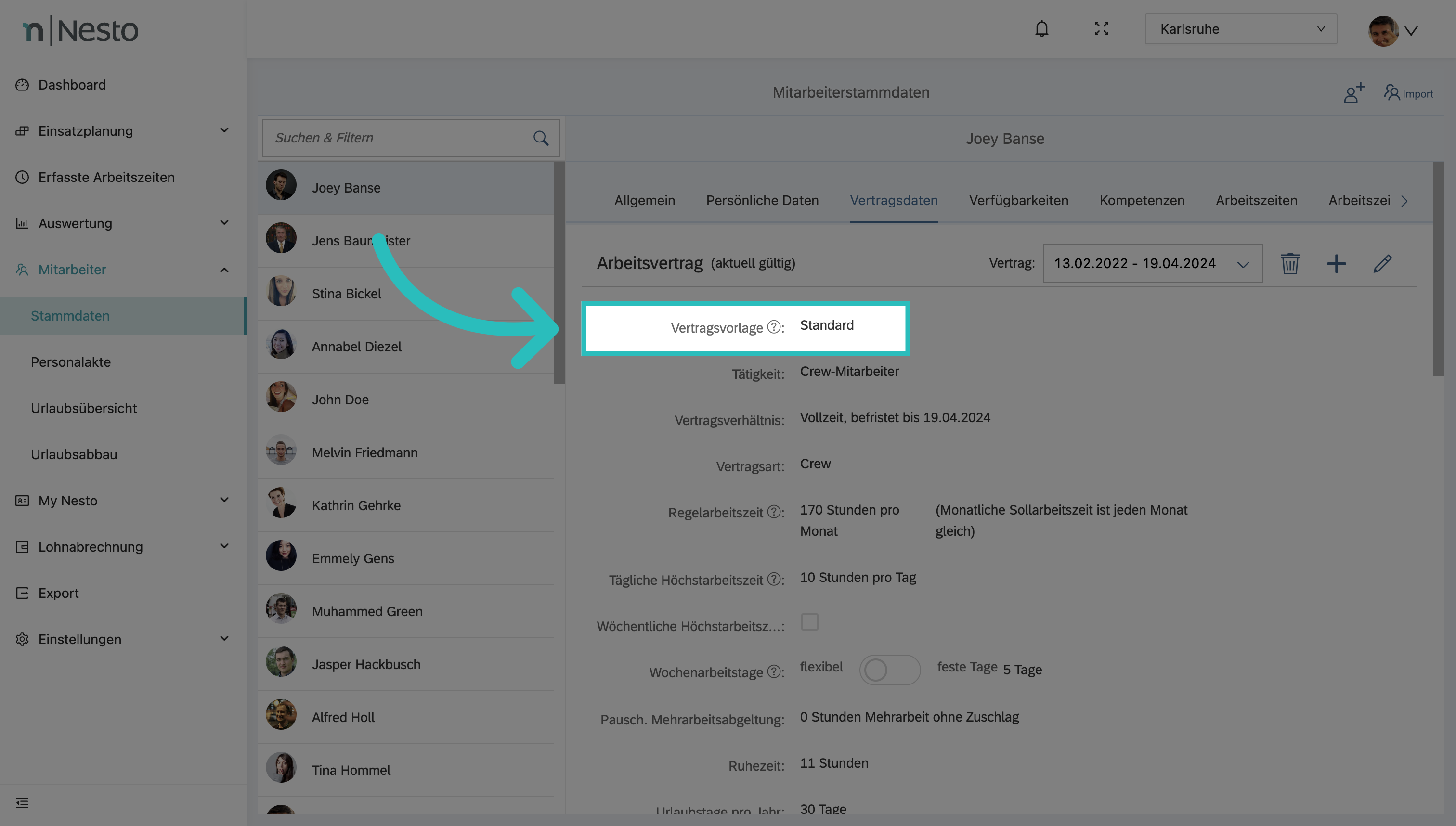
Task: Click Vertragsvorlage help question mark icon
Action: [774, 327]
